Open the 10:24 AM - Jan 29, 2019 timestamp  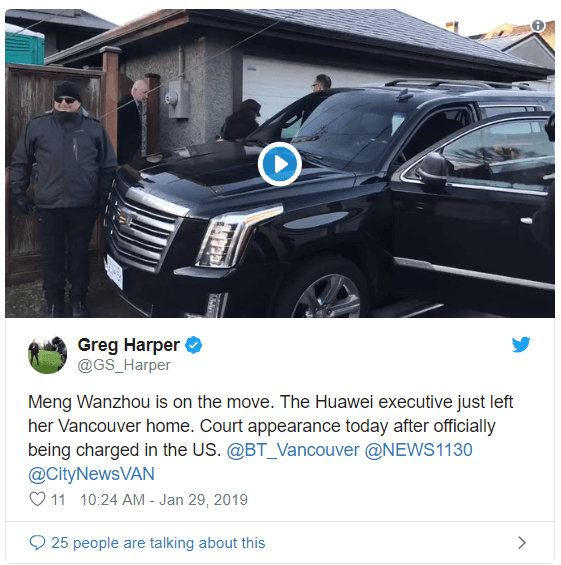pyautogui.click(x=164, y=500)
